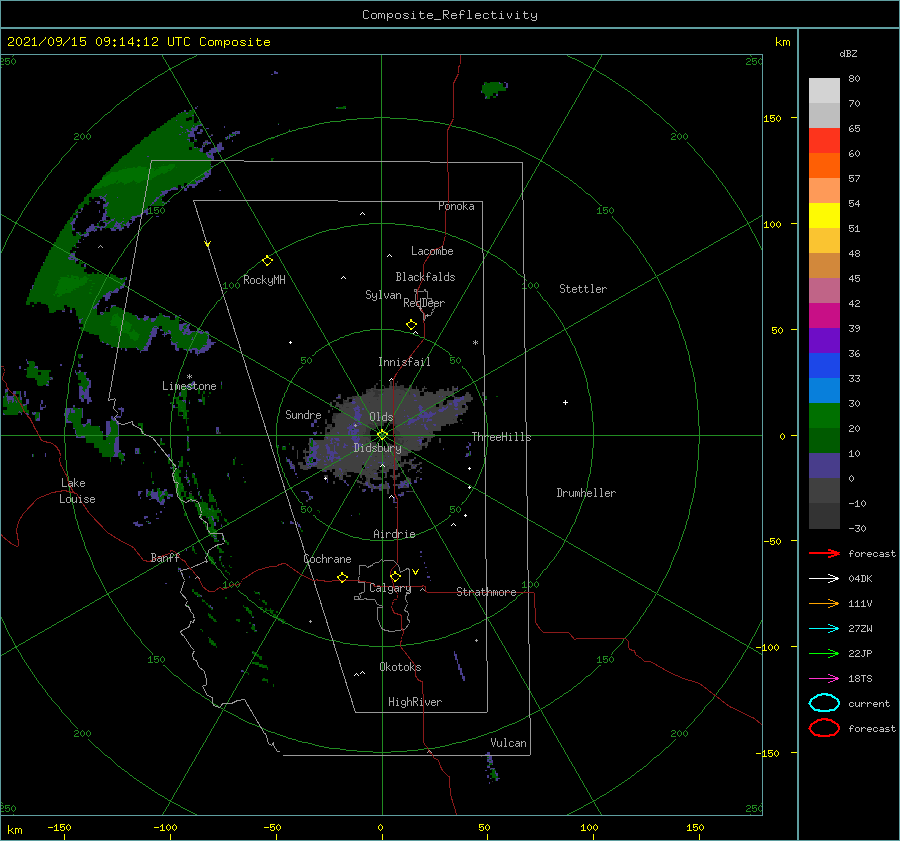This screenshot has height=841, width=900.
Task: Click the cyan current ellipse icon
Action: 824,703
